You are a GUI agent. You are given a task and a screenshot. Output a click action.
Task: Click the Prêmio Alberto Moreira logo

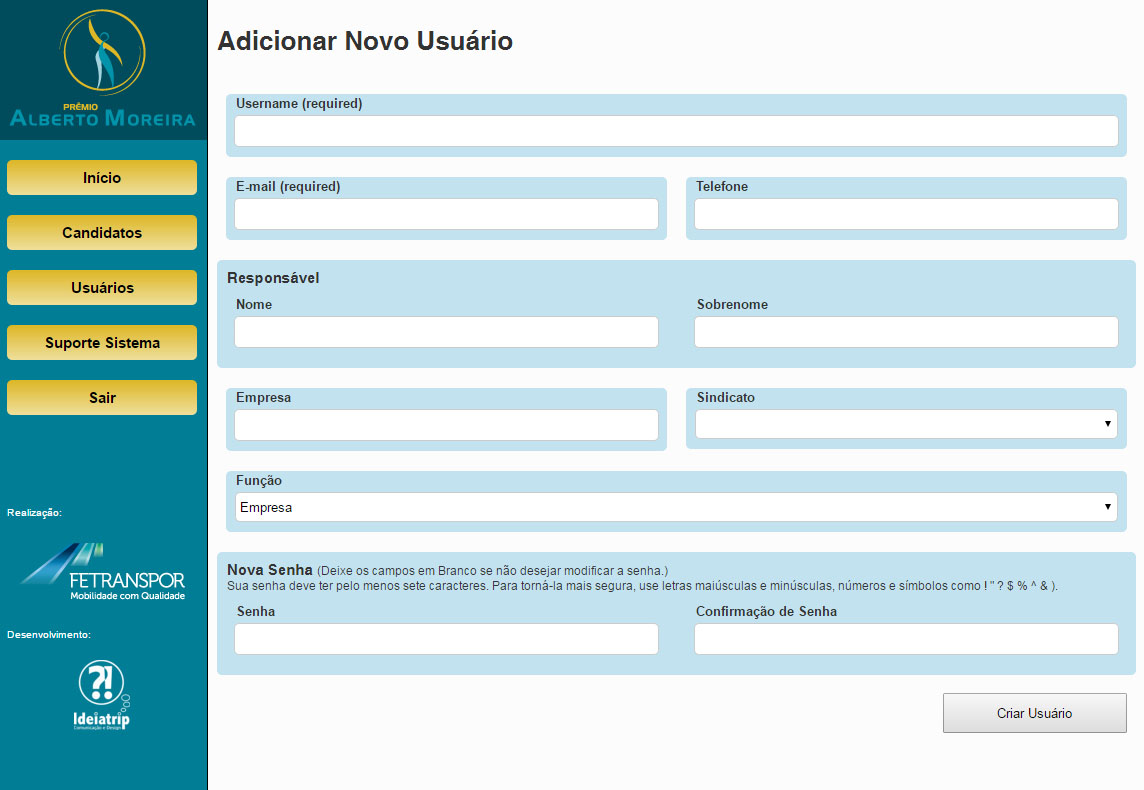click(103, 69)
